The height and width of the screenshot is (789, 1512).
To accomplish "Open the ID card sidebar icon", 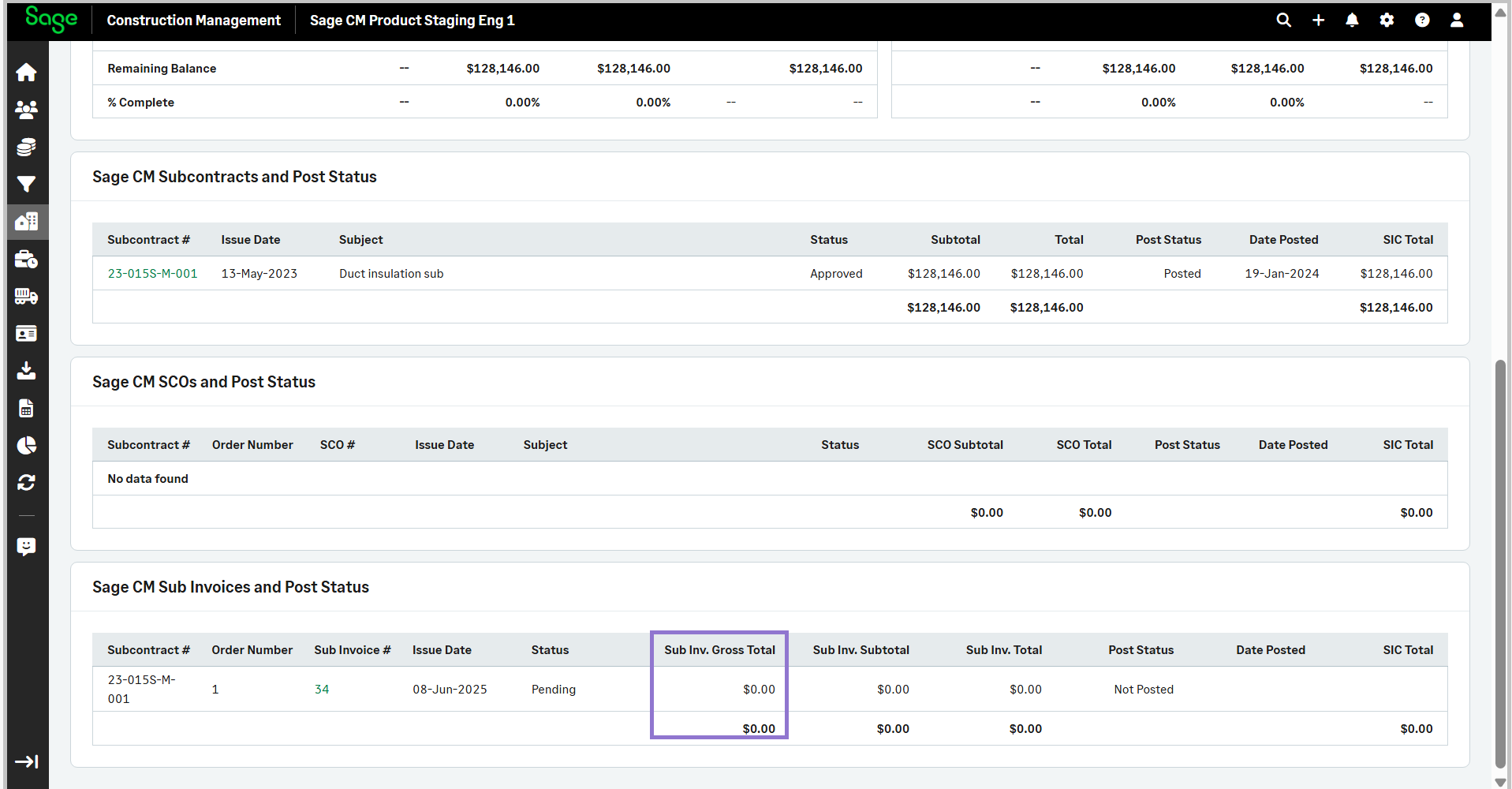I will point(26,334).
